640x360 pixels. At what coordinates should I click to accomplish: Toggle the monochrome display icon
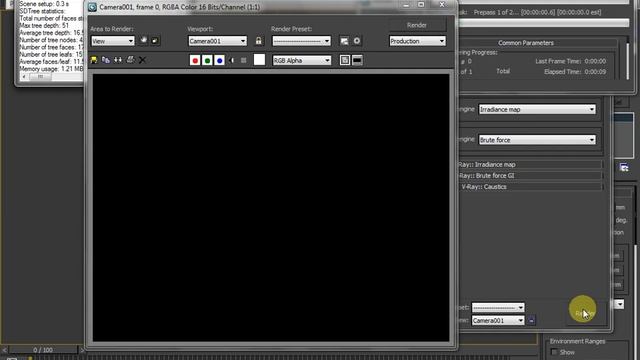244,60
